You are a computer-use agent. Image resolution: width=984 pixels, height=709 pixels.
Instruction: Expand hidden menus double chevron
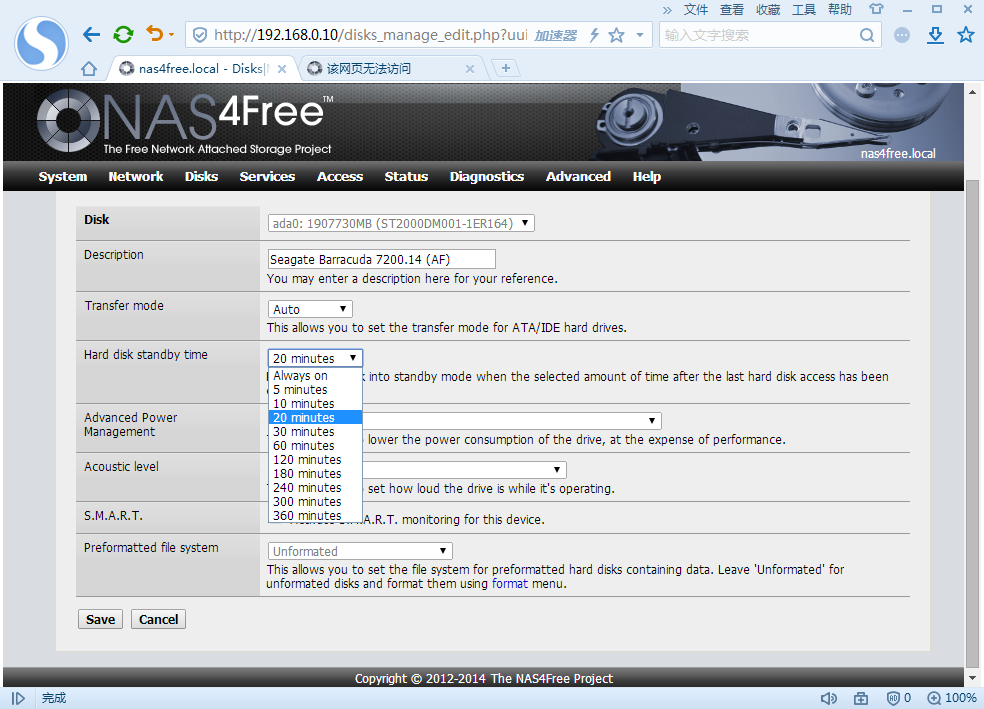[666, 10]
